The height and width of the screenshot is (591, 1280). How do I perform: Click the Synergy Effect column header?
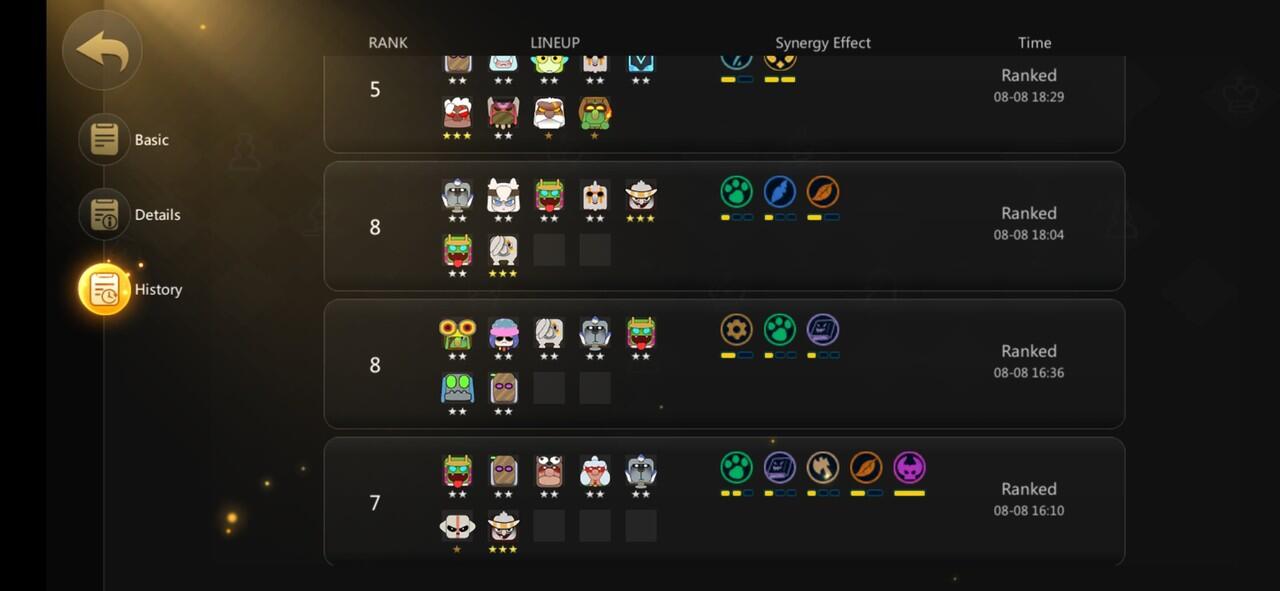click(823, 43)
